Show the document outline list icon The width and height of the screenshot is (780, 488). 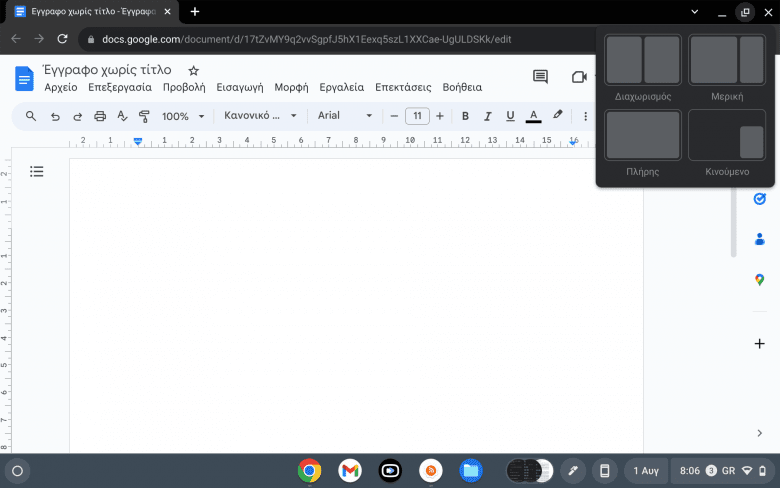coord(37,172)
